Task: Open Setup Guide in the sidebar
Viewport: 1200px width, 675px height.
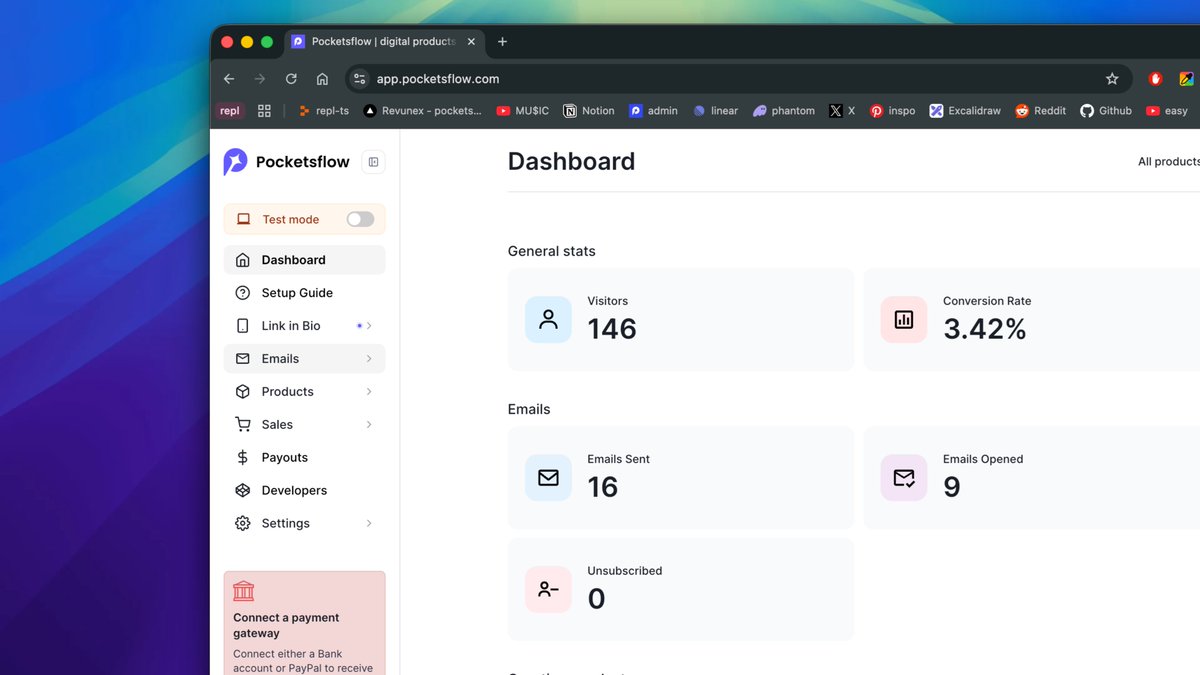Action: coord(304,293)
